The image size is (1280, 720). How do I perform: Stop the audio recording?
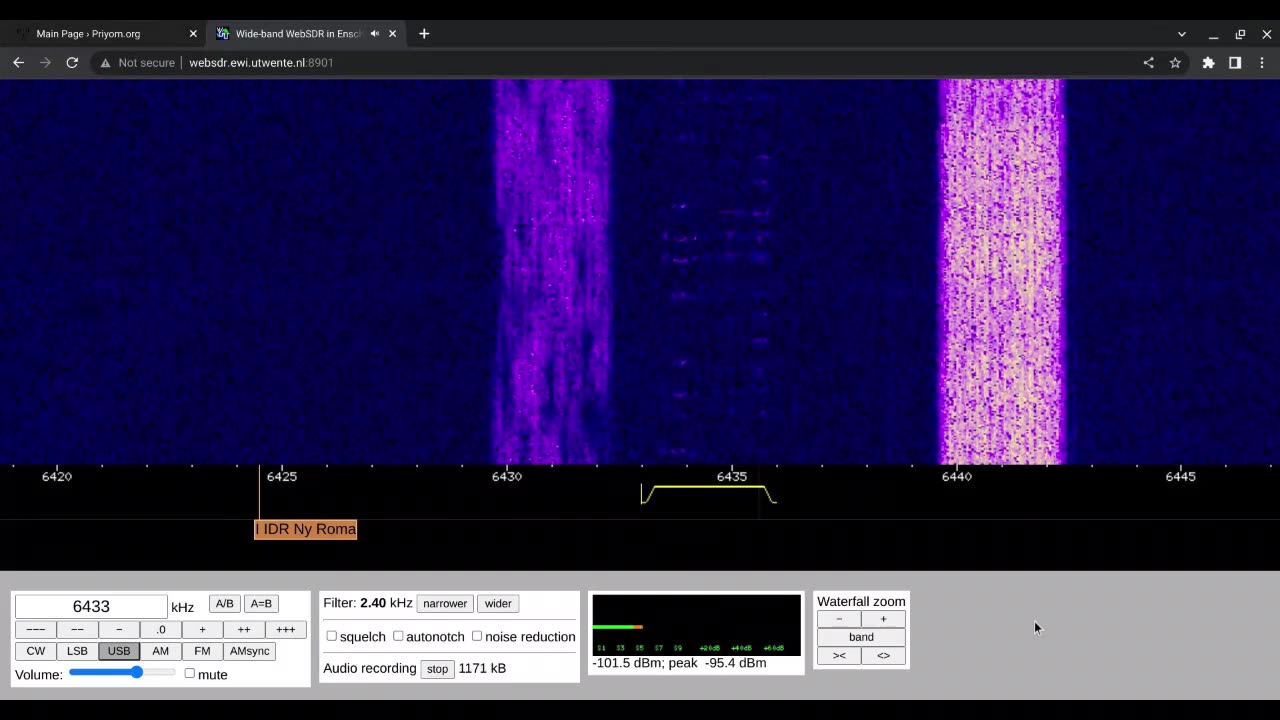437,668
